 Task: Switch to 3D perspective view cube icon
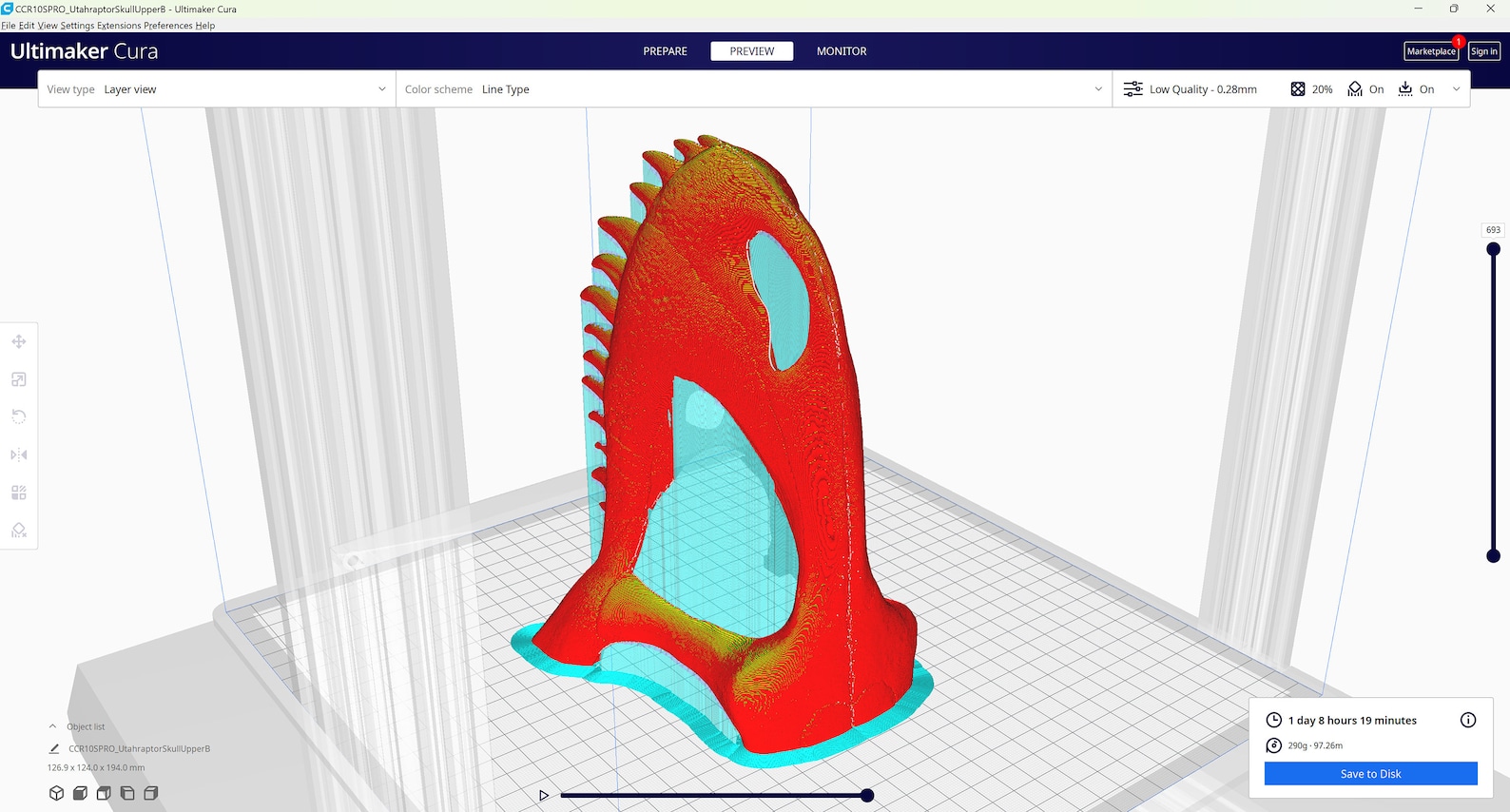pos(57,793)
